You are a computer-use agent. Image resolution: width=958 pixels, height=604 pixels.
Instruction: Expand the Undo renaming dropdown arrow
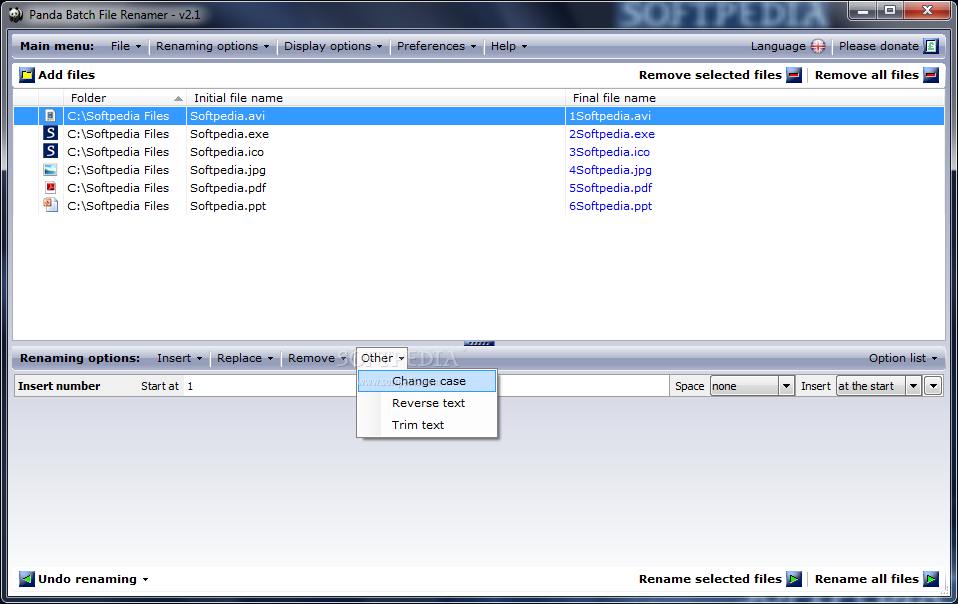145,580
